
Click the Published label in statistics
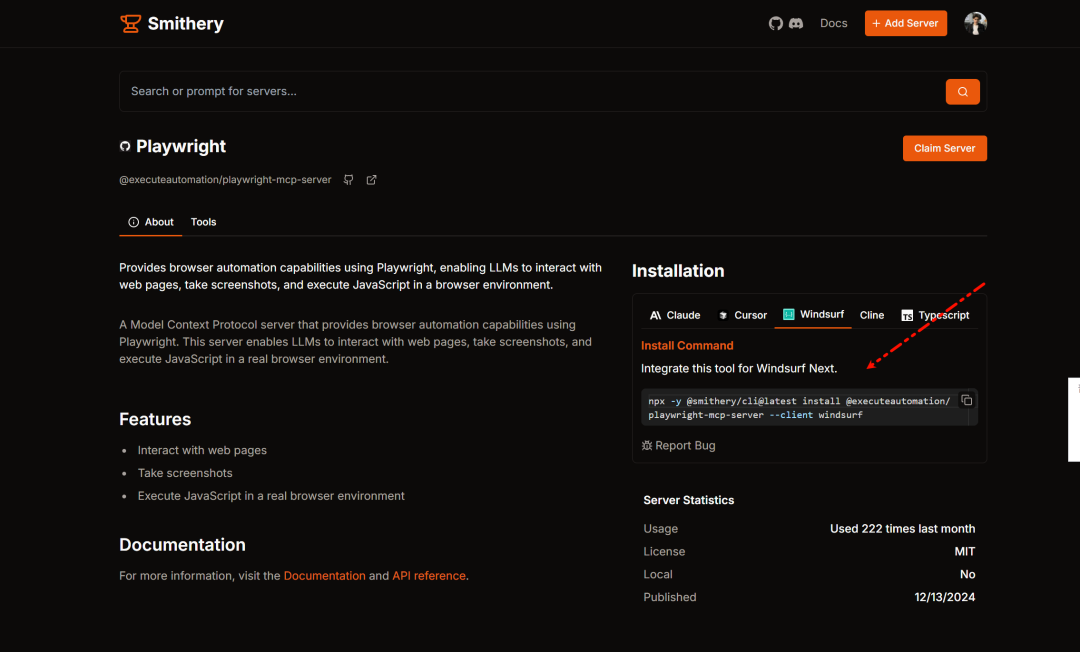(x=669, y=597)
